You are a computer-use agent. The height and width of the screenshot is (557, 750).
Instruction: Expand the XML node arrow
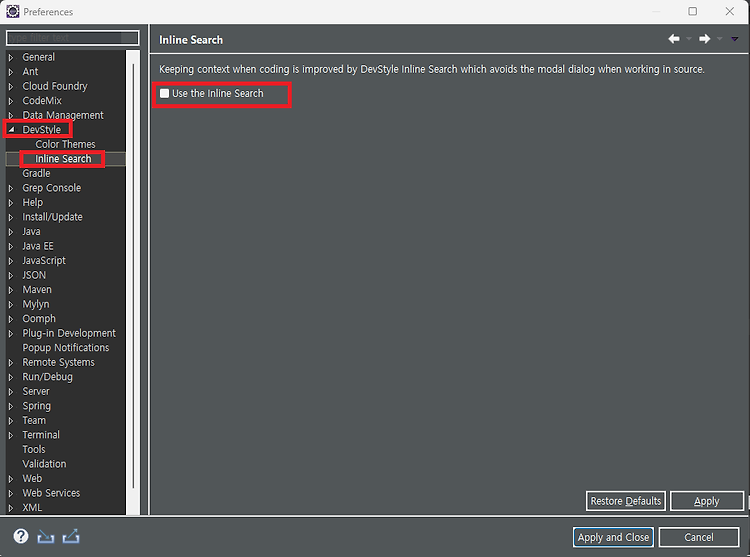pyautogui.click(x=11, y=508)
